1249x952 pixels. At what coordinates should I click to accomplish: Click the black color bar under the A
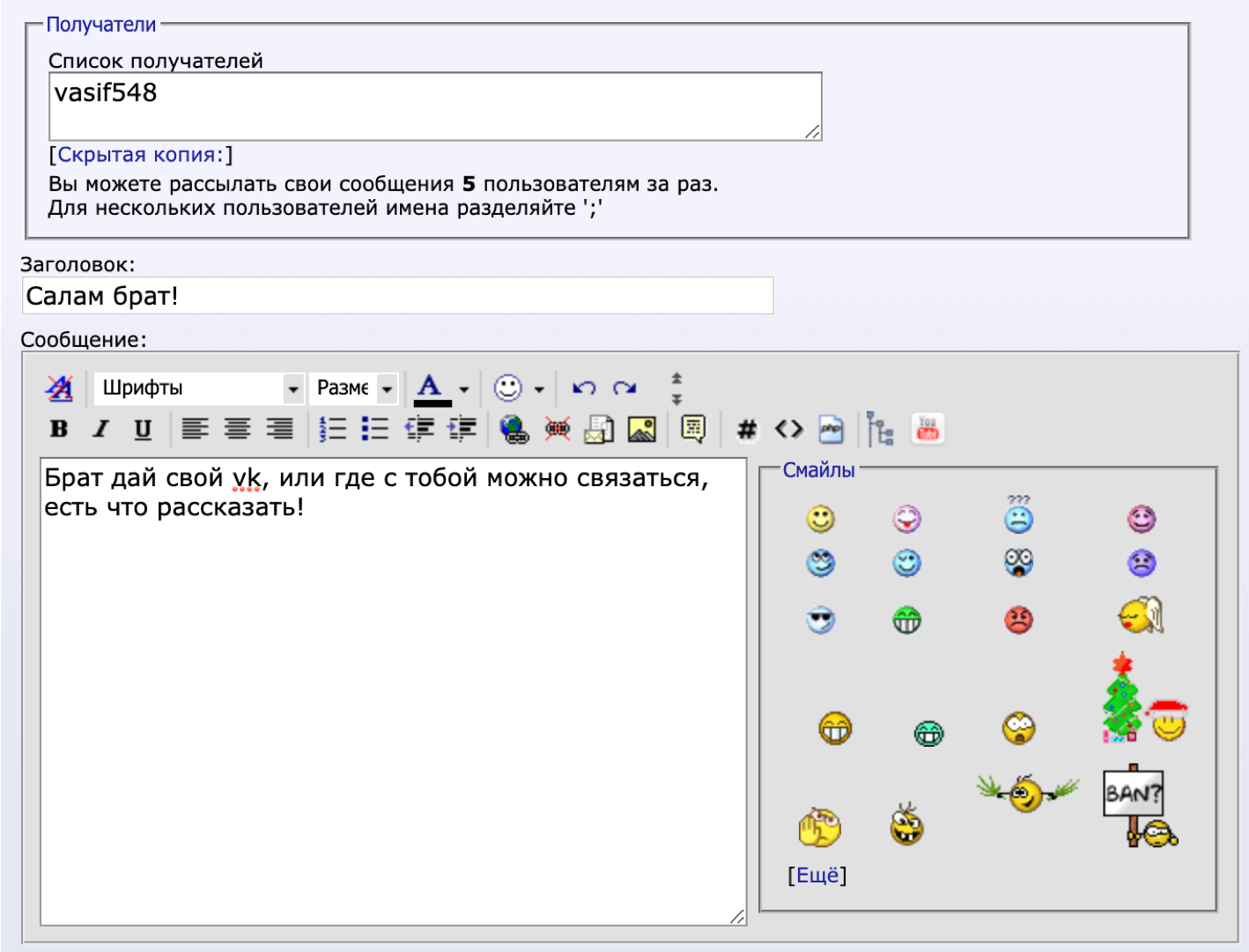[x=432, y=403]
